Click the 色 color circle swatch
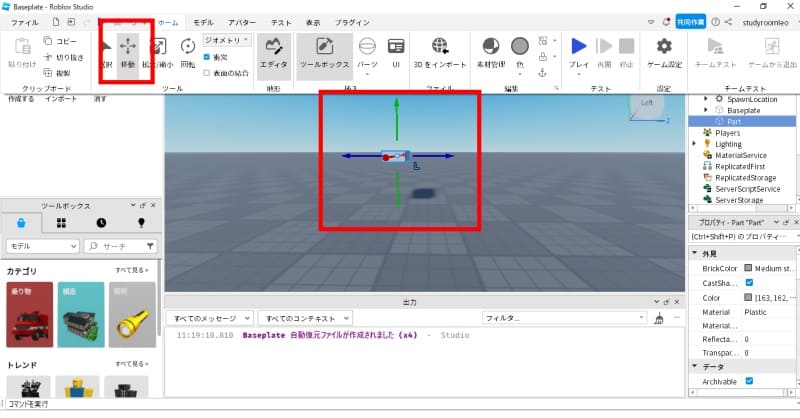This screenshot has height=418, width=800. 520,46
